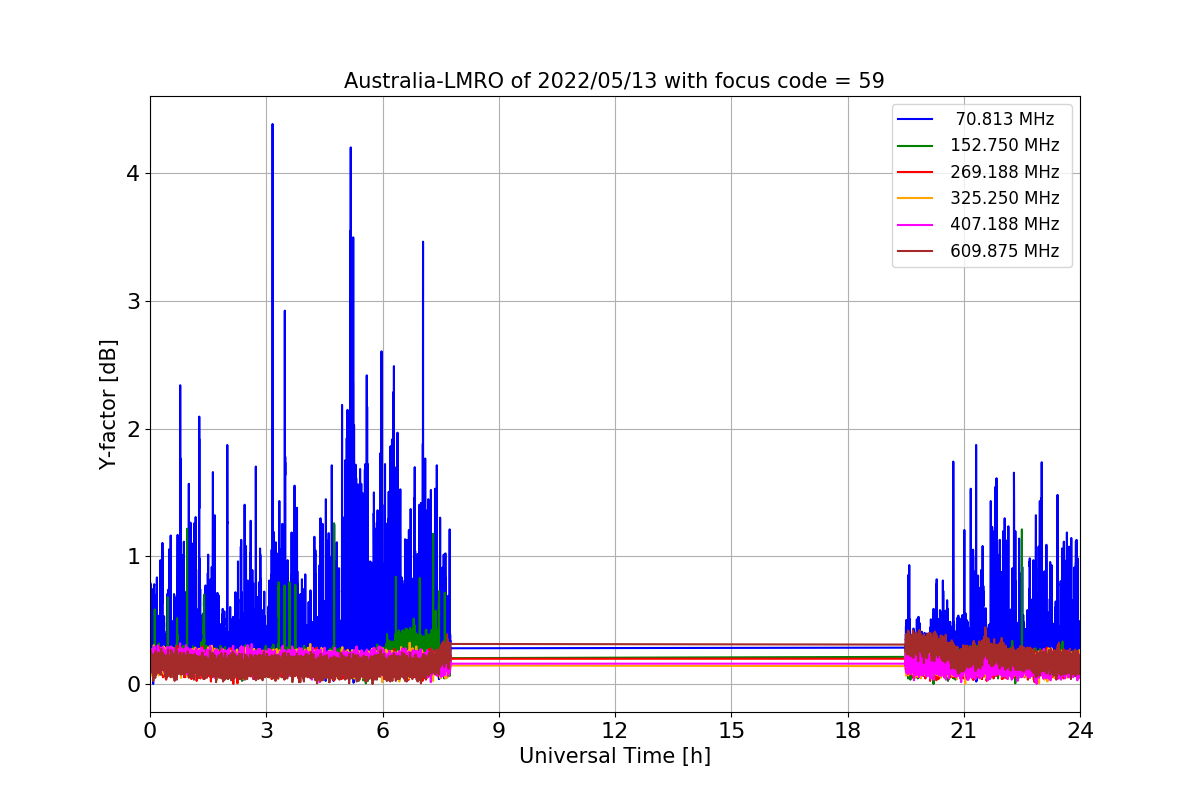Click x-axis tick label 15
The image size is (1200, 800).
click(x=731, y=731)
